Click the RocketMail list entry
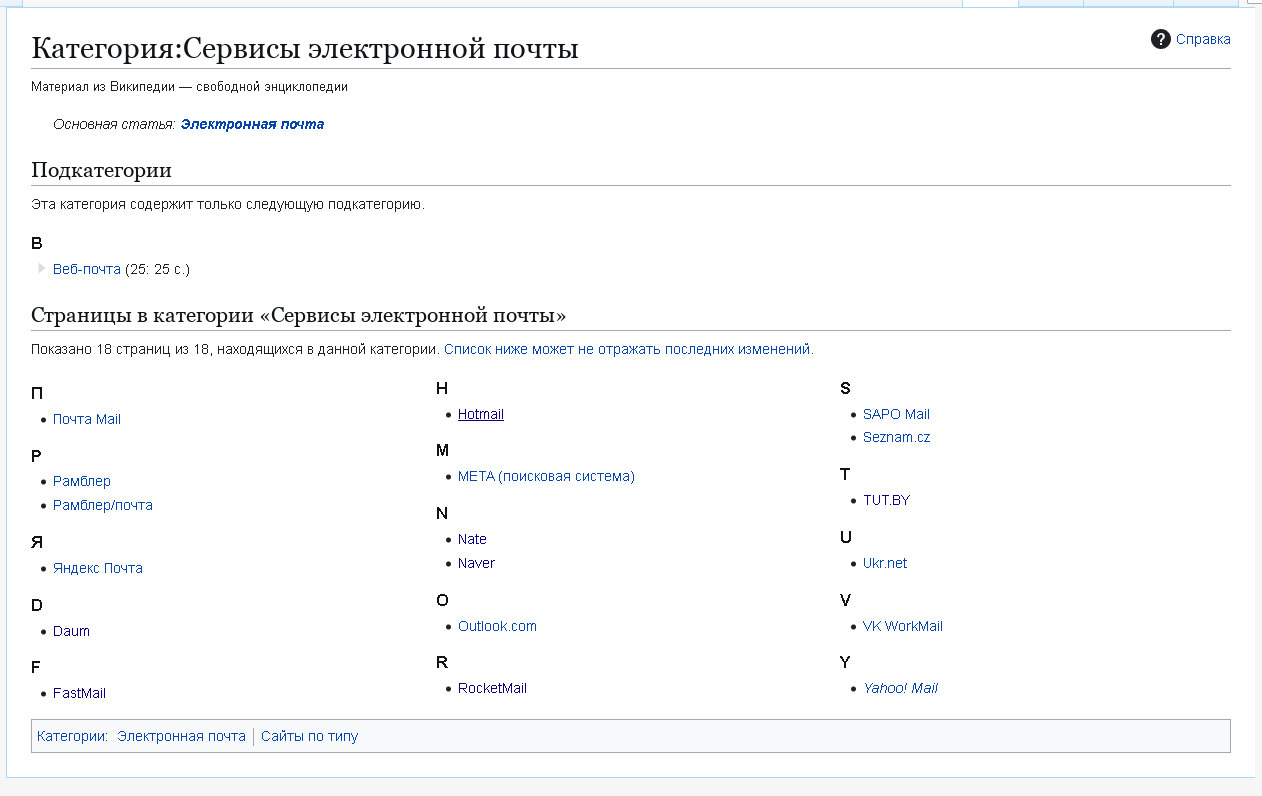The height and width of the screenshot is (796, 1262). coord(492,688)
